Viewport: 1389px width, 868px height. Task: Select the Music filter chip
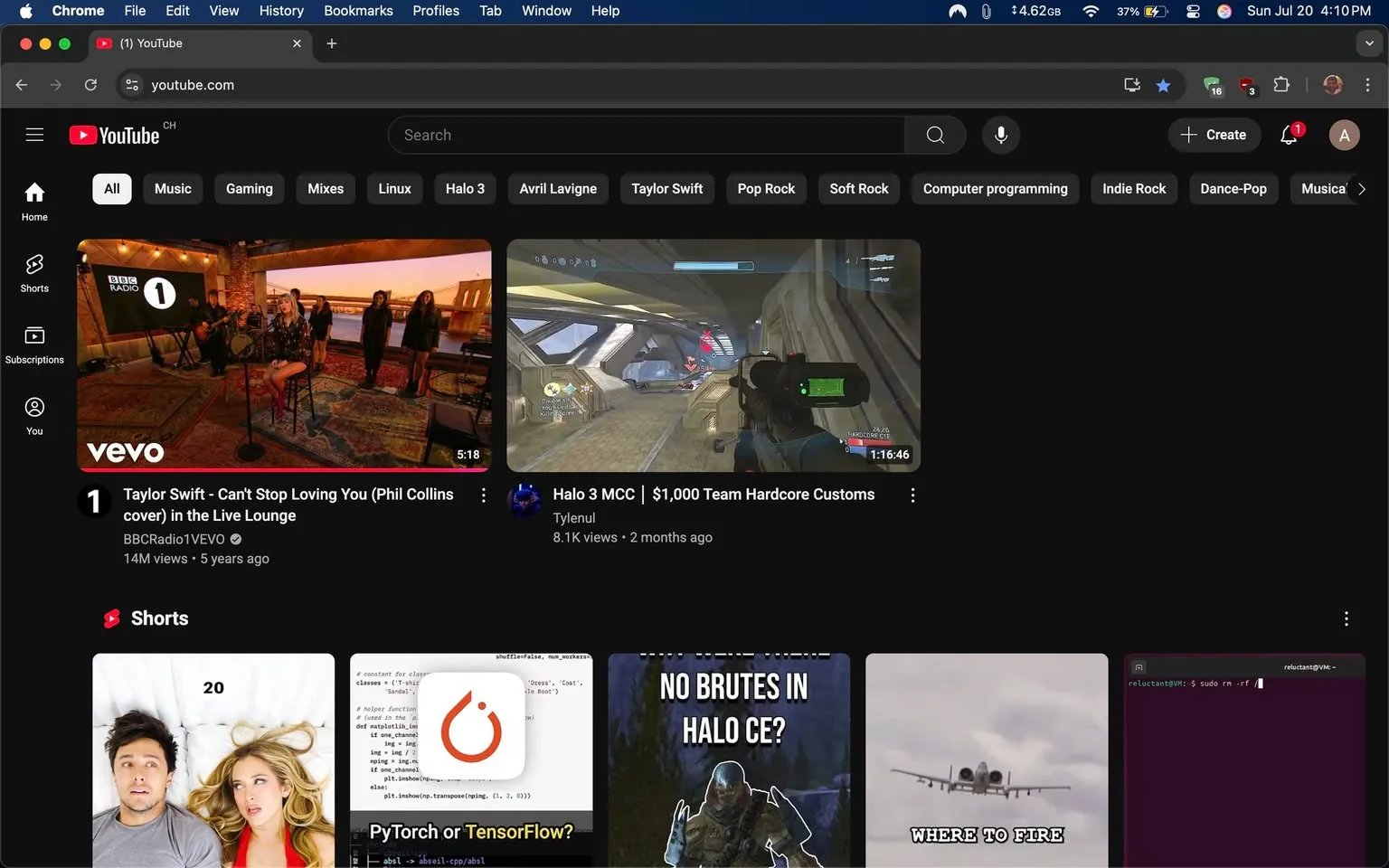173,188
